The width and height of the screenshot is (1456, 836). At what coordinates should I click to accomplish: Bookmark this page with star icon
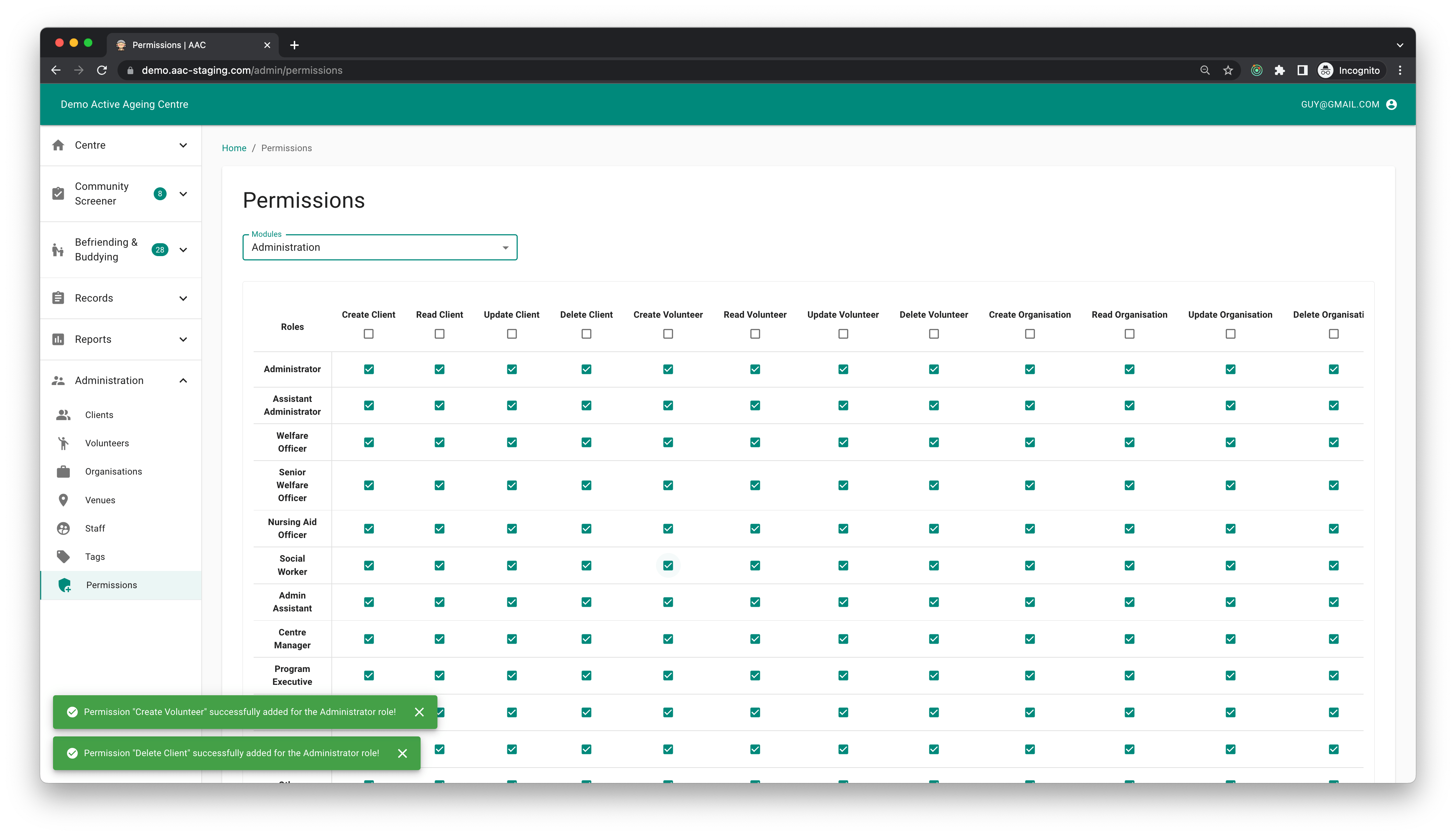coord(1228,70)
